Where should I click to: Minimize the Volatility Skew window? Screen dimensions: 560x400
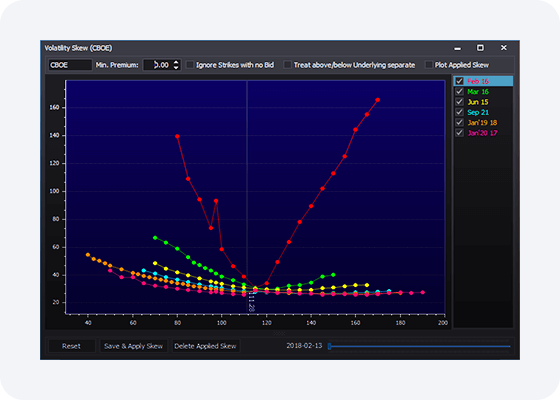click(x=458, y=48)
